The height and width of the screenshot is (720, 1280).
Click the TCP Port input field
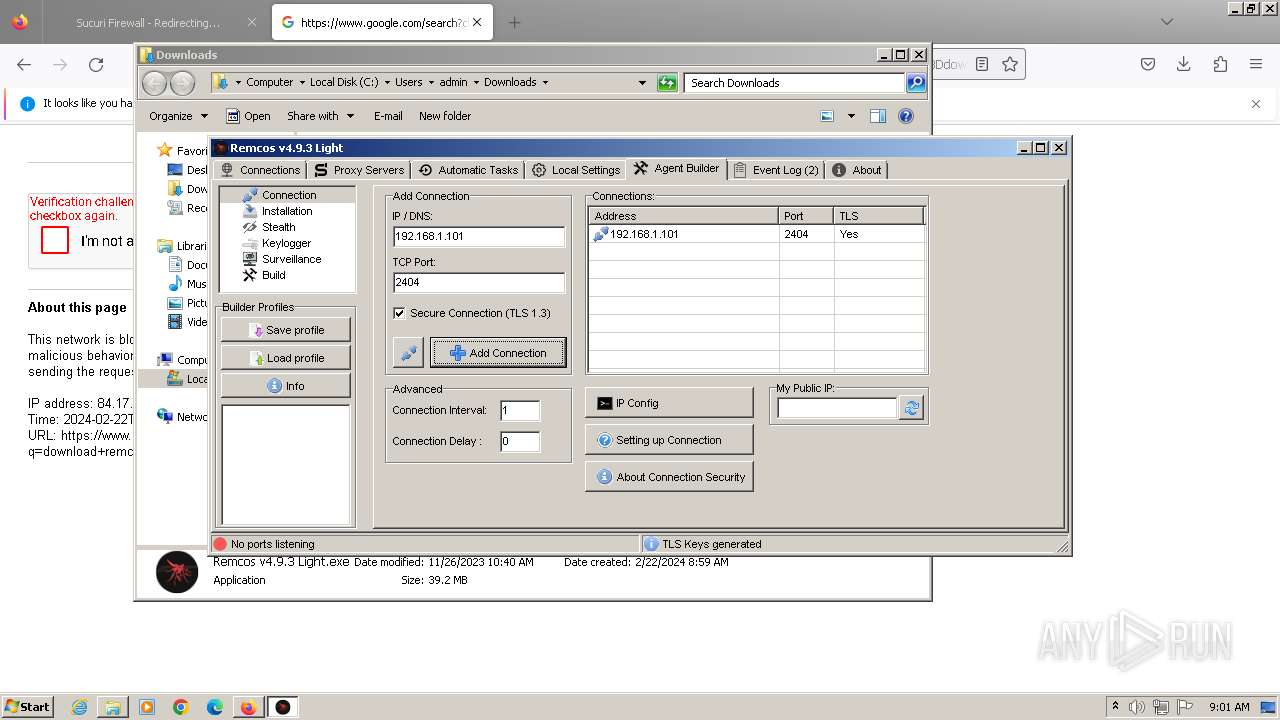point(478,283)
